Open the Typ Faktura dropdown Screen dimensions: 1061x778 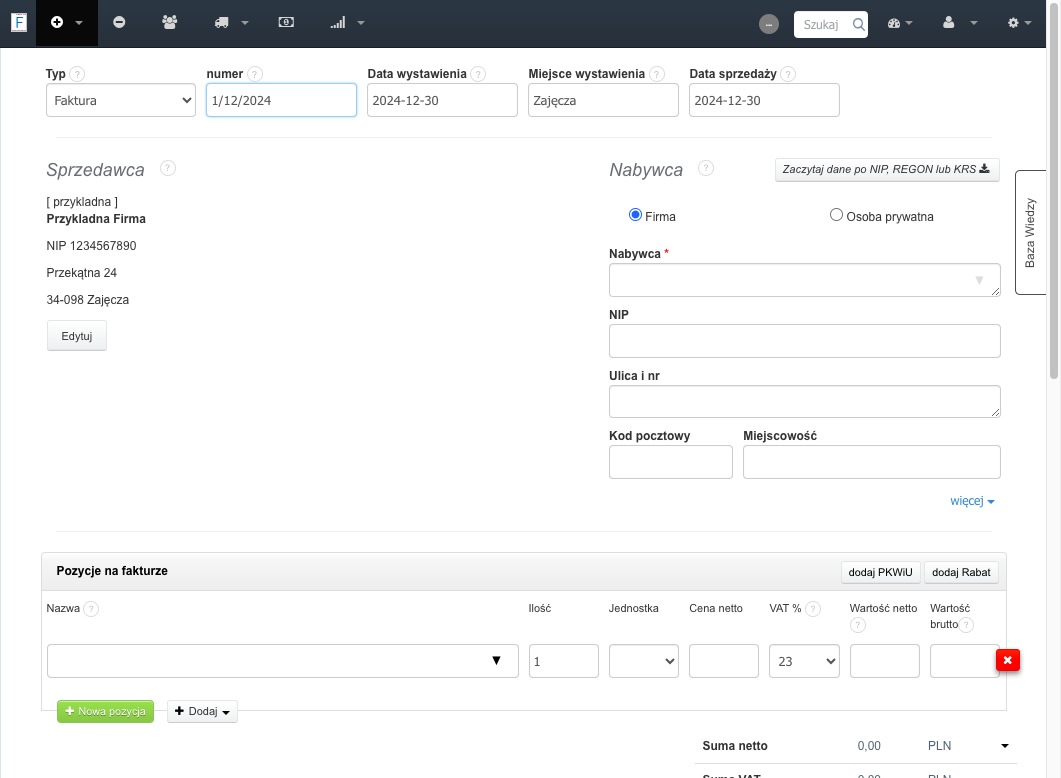tap(121, 100)
